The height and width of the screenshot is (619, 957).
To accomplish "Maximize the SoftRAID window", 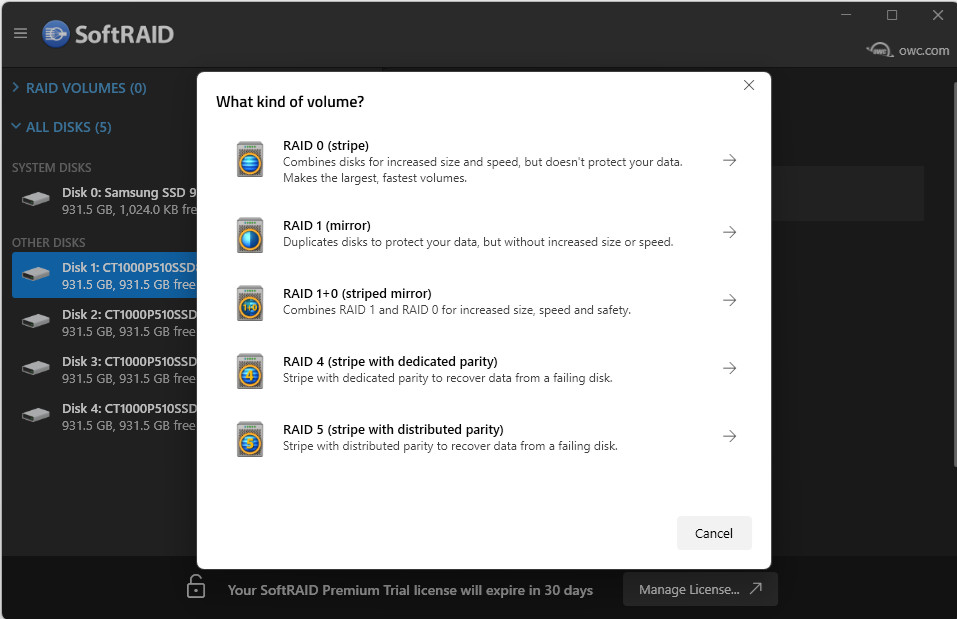I will tap(892, 15).
